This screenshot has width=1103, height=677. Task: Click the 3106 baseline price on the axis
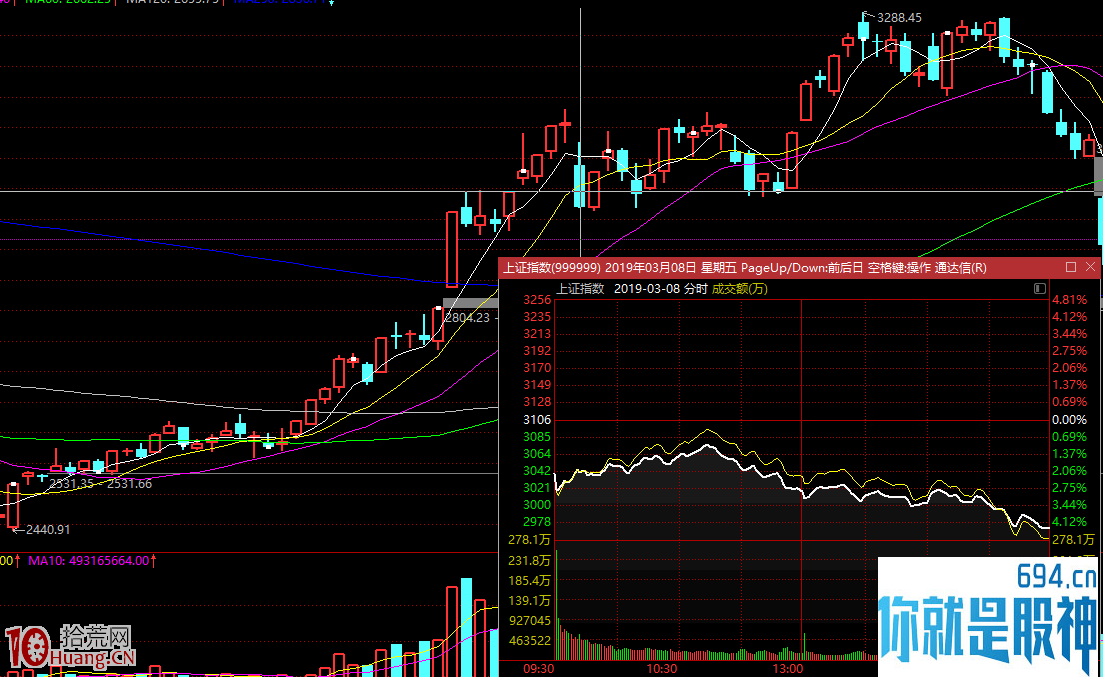click(537, 419)
